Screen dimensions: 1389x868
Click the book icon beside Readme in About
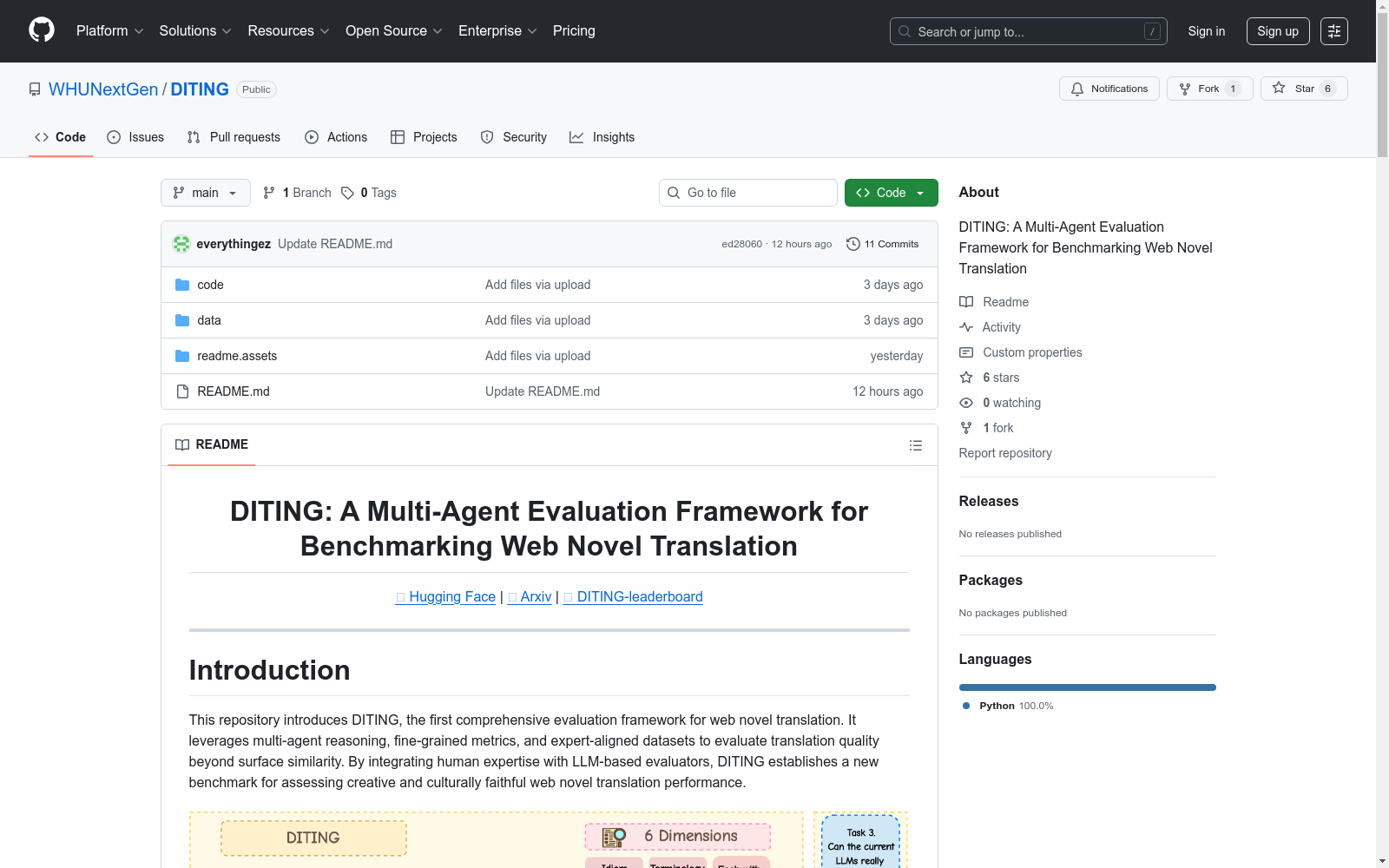pos(966,302)
